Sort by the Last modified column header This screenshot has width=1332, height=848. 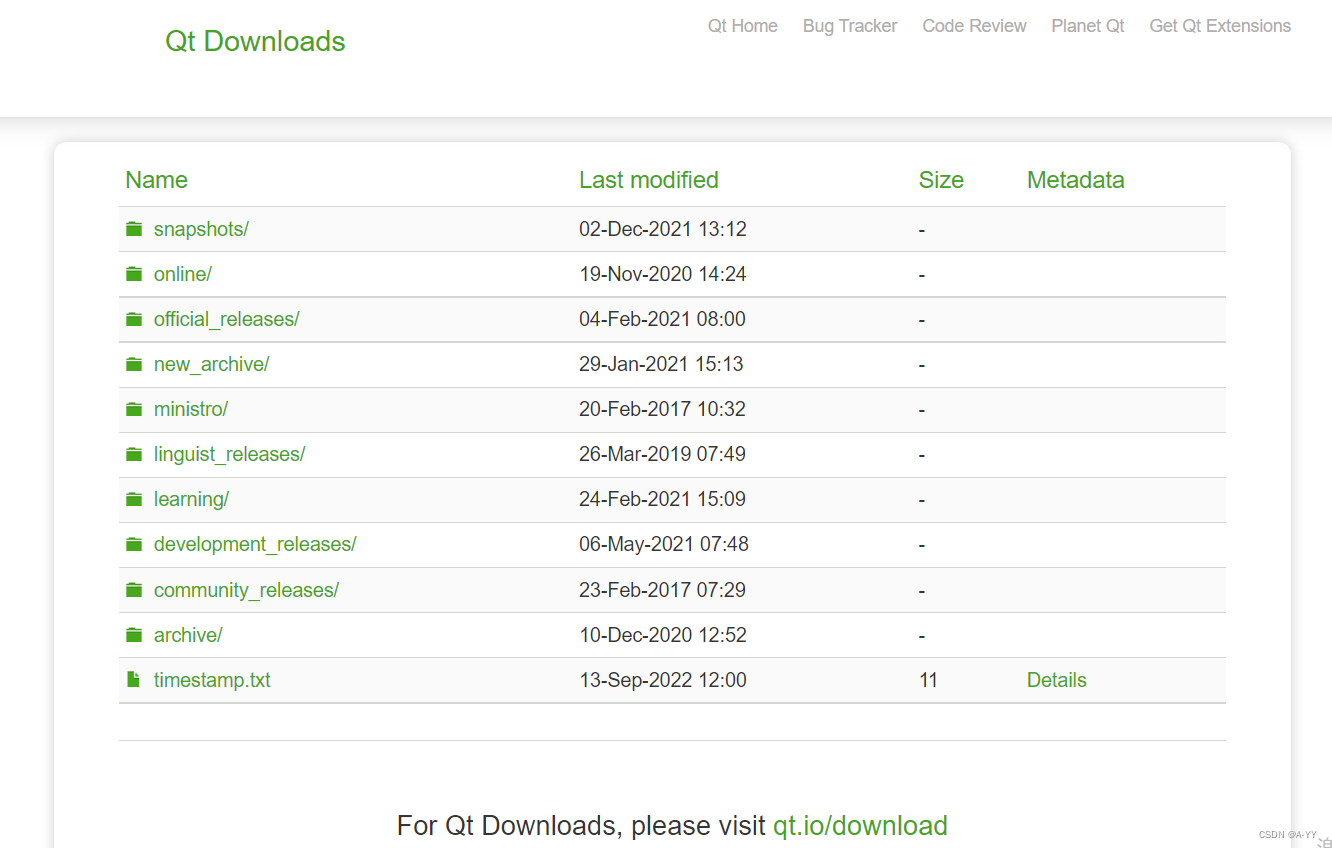coord(649,180)
